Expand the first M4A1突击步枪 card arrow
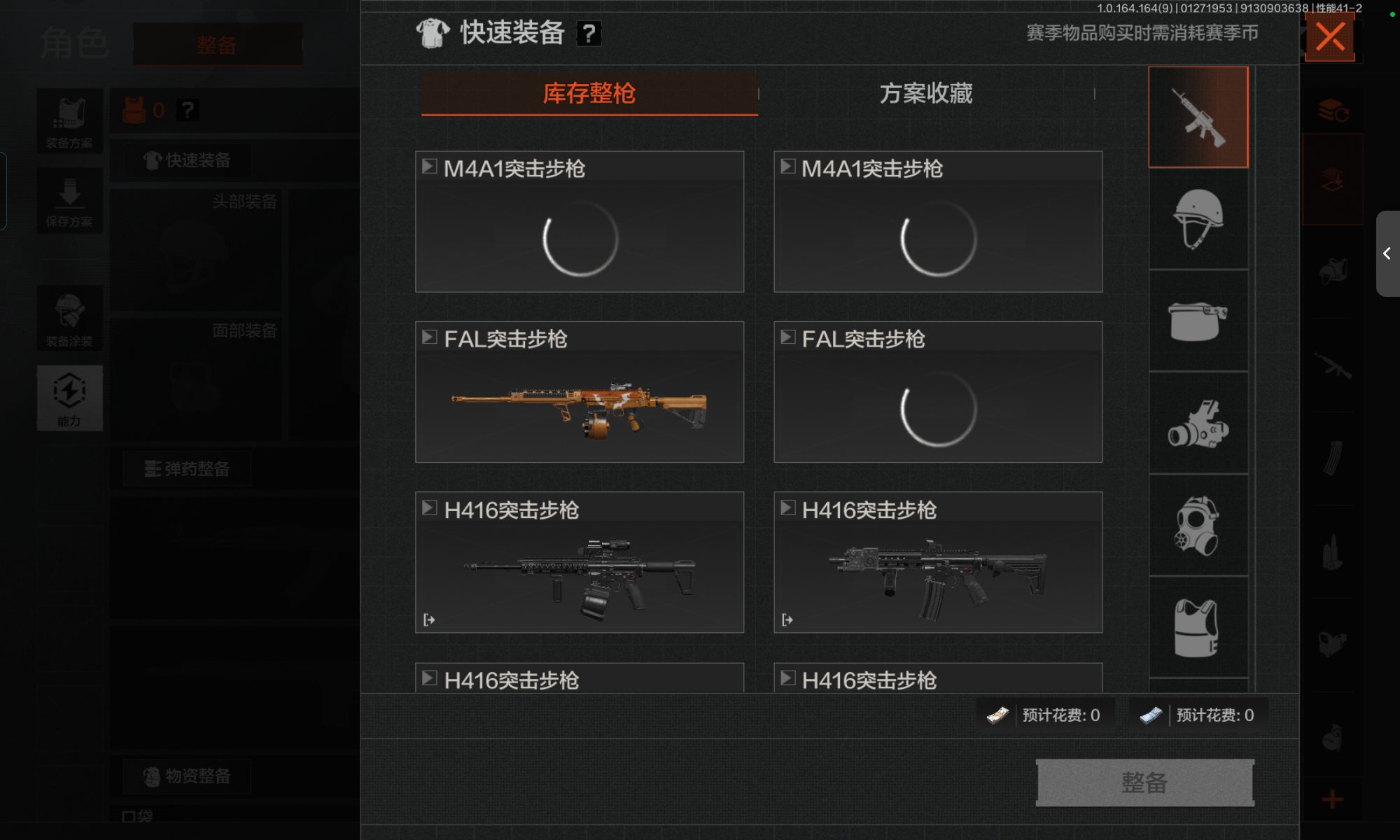 pos(429,167)
